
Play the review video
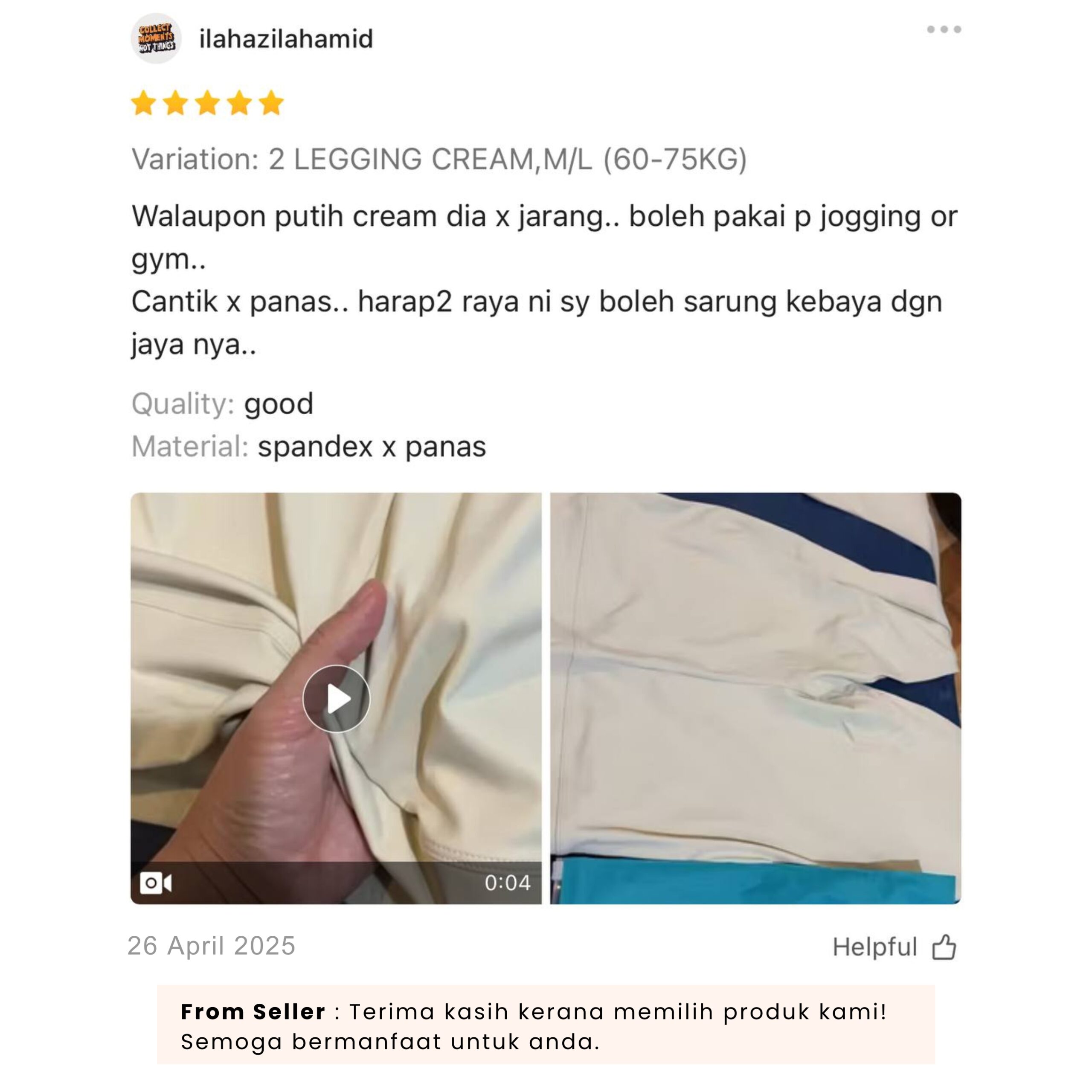pos(336,699)
